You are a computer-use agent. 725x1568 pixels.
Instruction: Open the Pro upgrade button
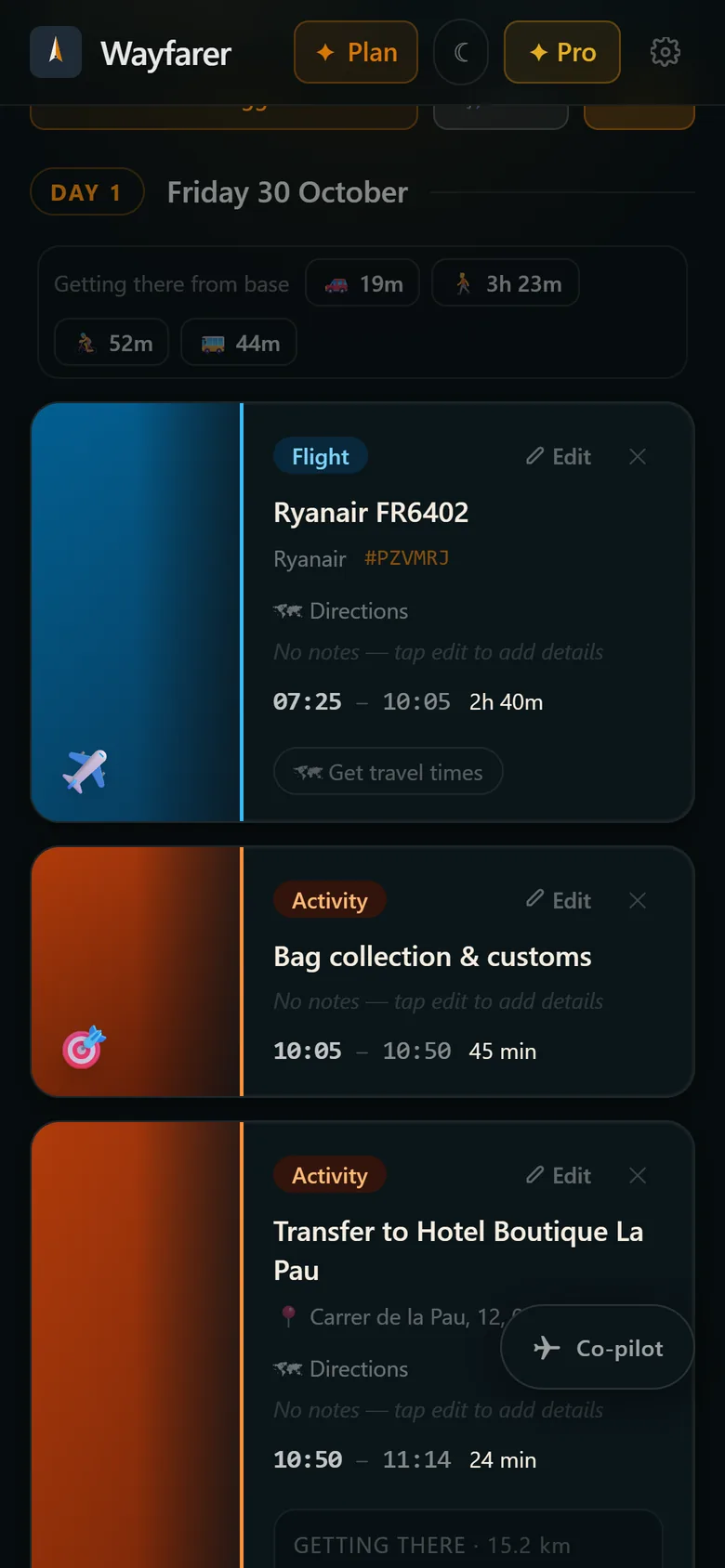click(562, 52)
